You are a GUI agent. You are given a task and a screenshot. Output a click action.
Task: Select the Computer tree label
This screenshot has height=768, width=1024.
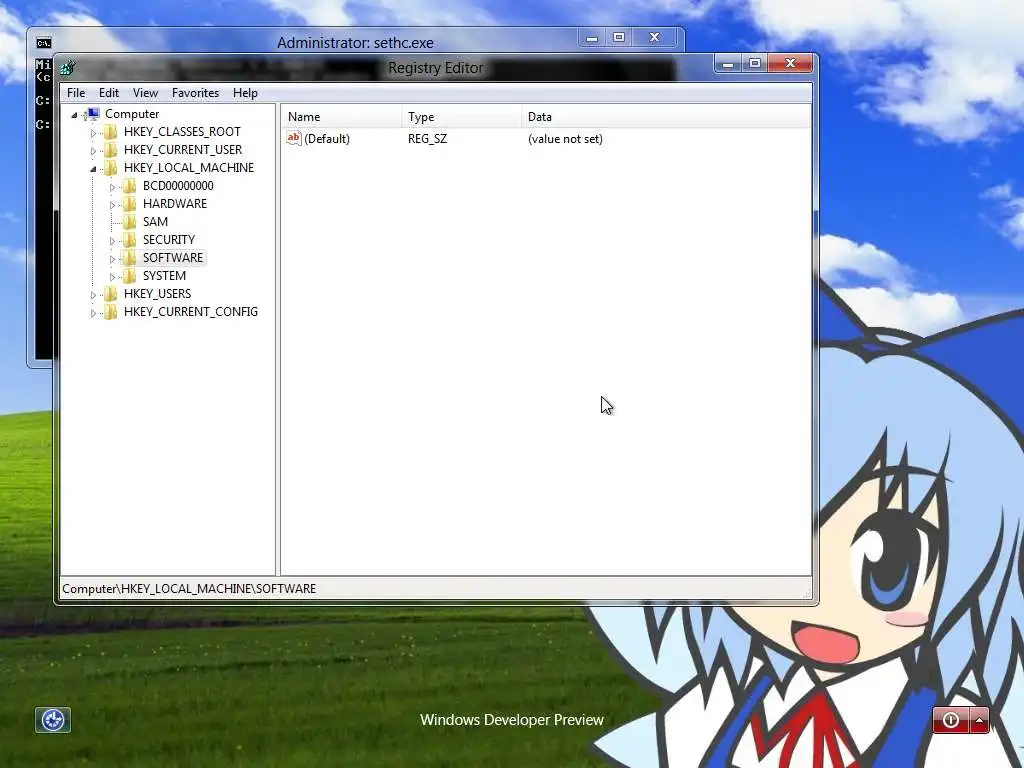[132, 114]
